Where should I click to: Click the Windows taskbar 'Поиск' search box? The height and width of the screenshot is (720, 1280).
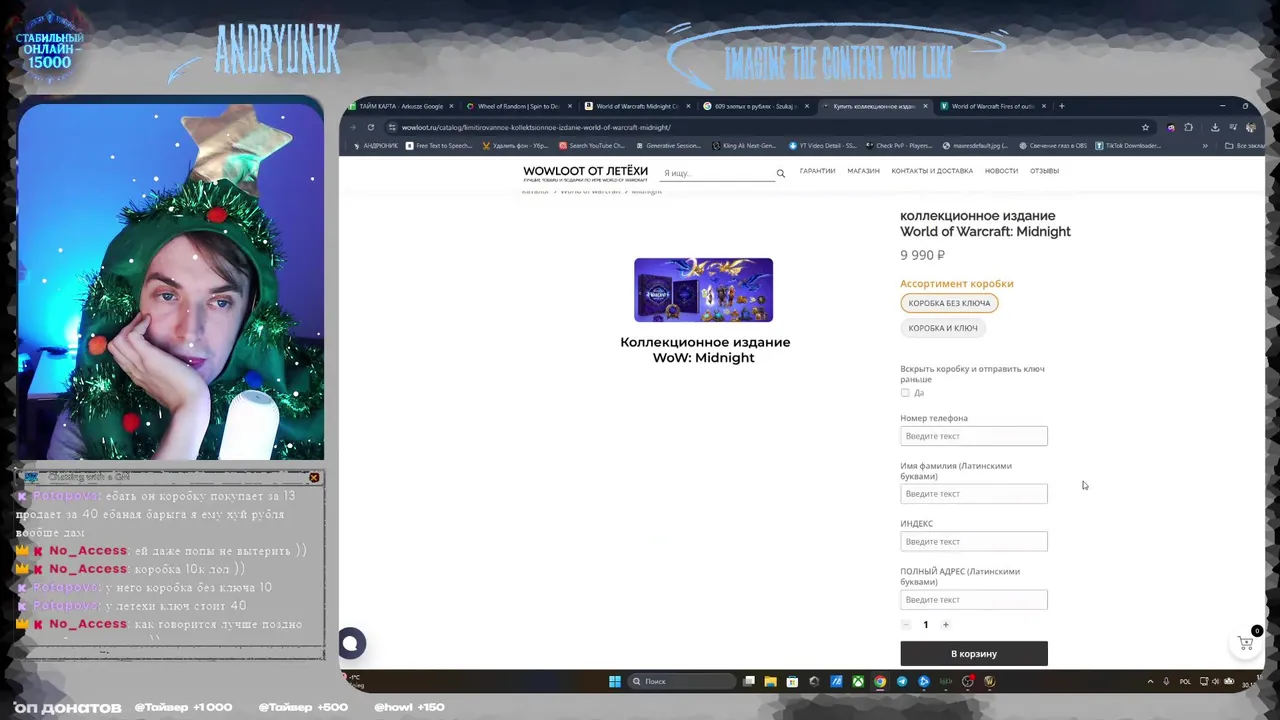pyautogui.click(x=683, y=681)
